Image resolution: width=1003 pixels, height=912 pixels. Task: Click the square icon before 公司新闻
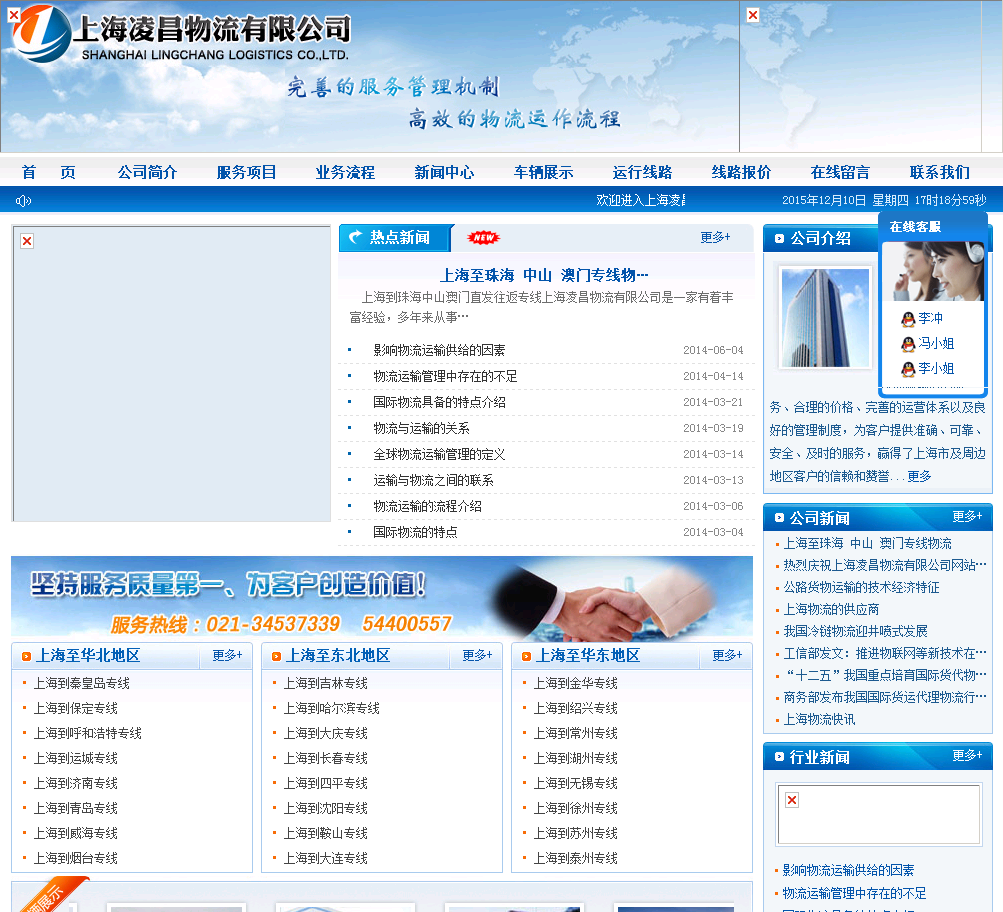(x=779, y=518)
